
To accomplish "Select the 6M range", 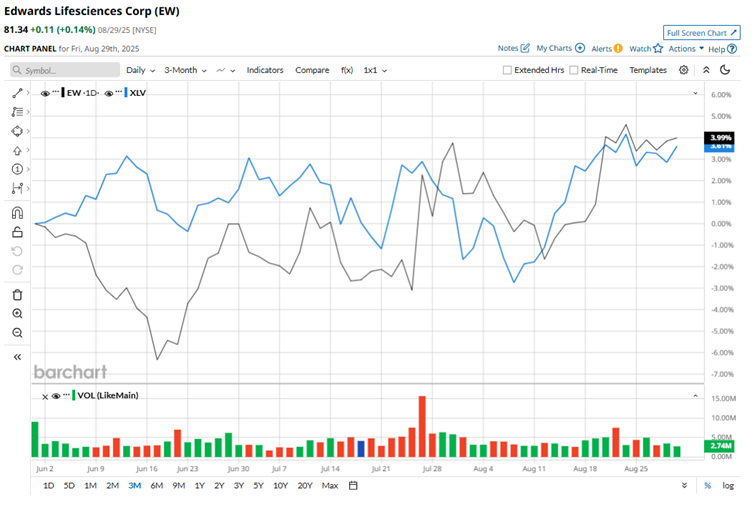I will coord(156,486).
